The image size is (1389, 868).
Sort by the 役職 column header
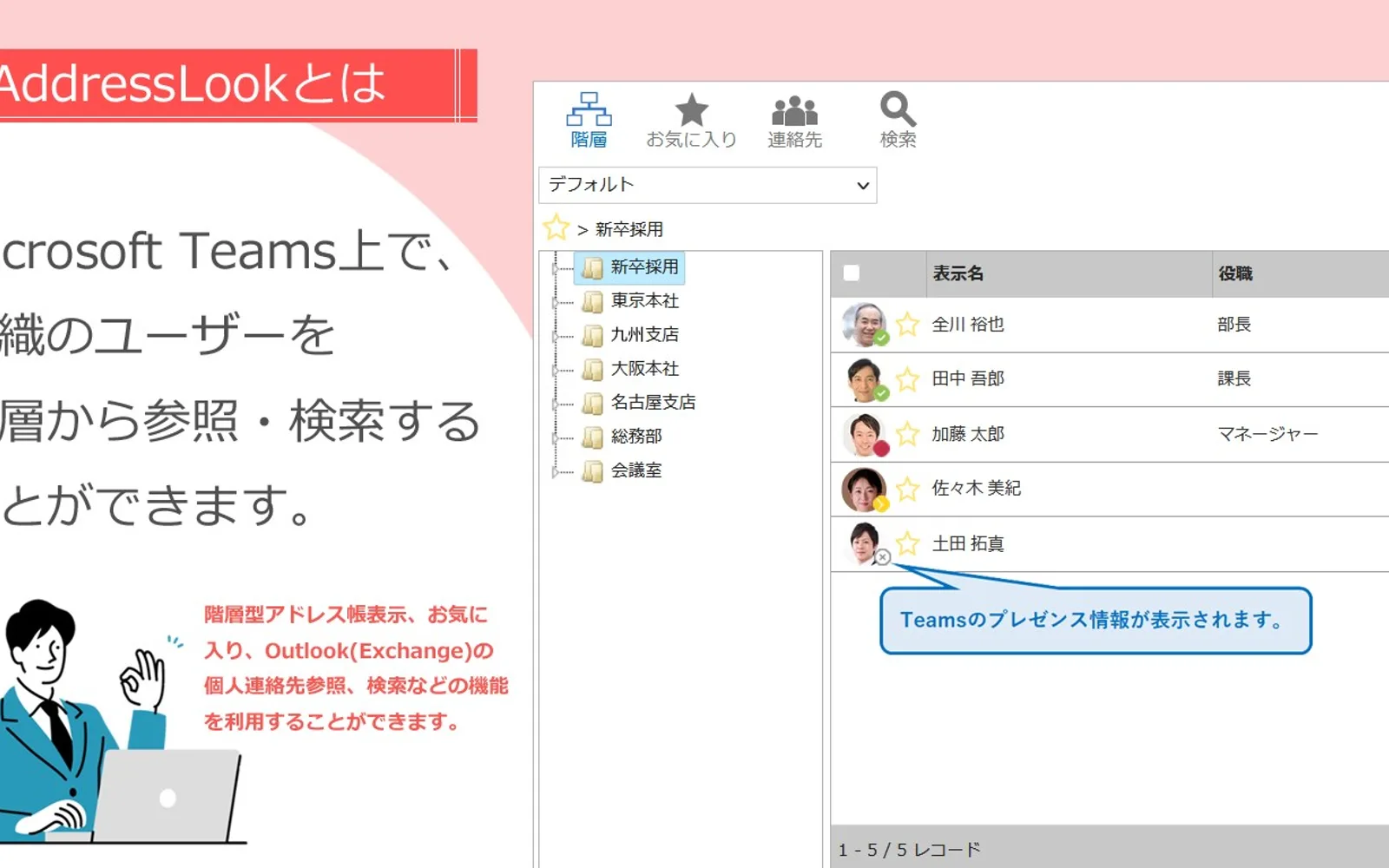pyautogui.click(x=1235, y=273)
